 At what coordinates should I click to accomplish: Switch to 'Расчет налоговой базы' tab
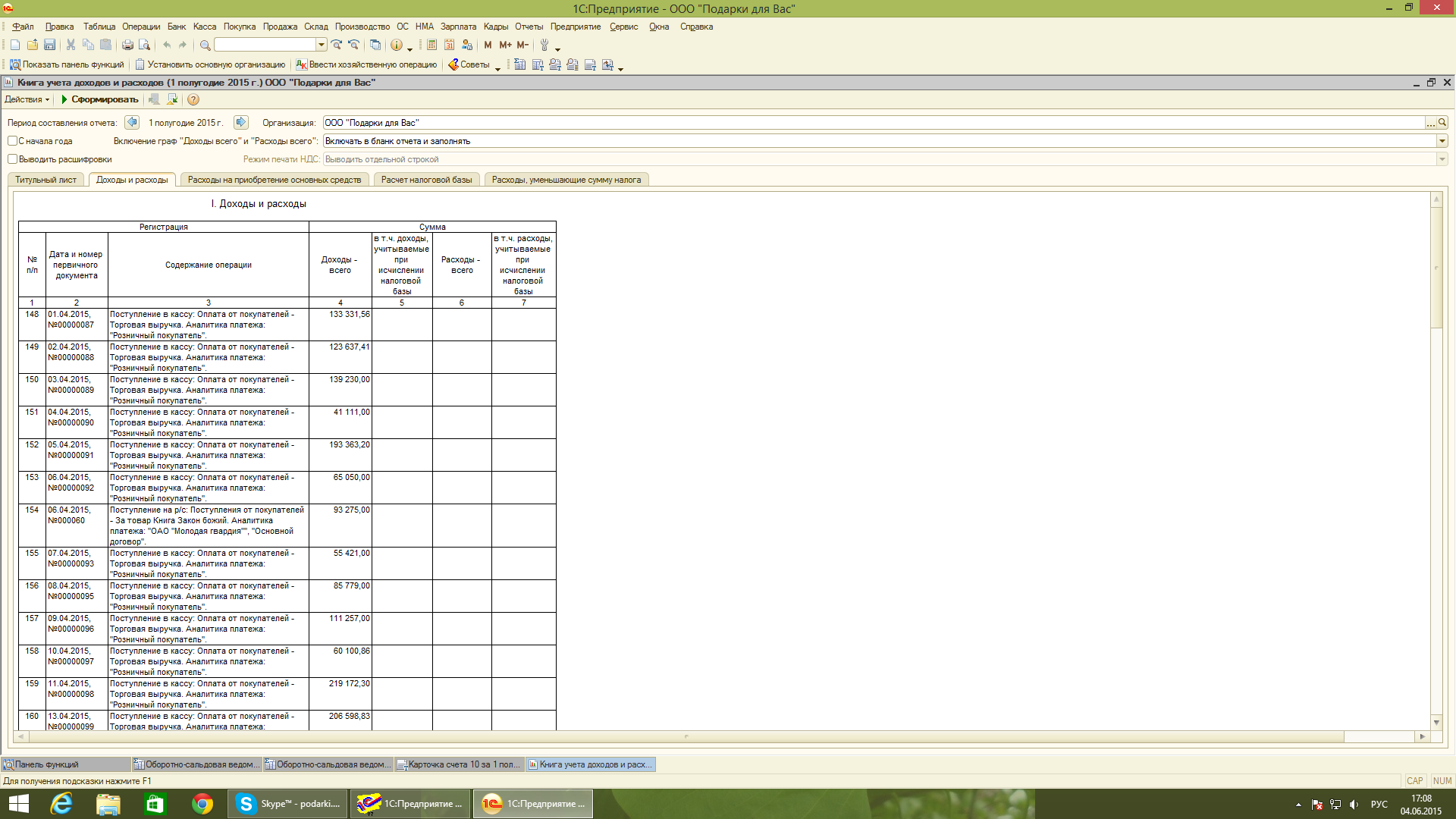(x=426, y=180)
